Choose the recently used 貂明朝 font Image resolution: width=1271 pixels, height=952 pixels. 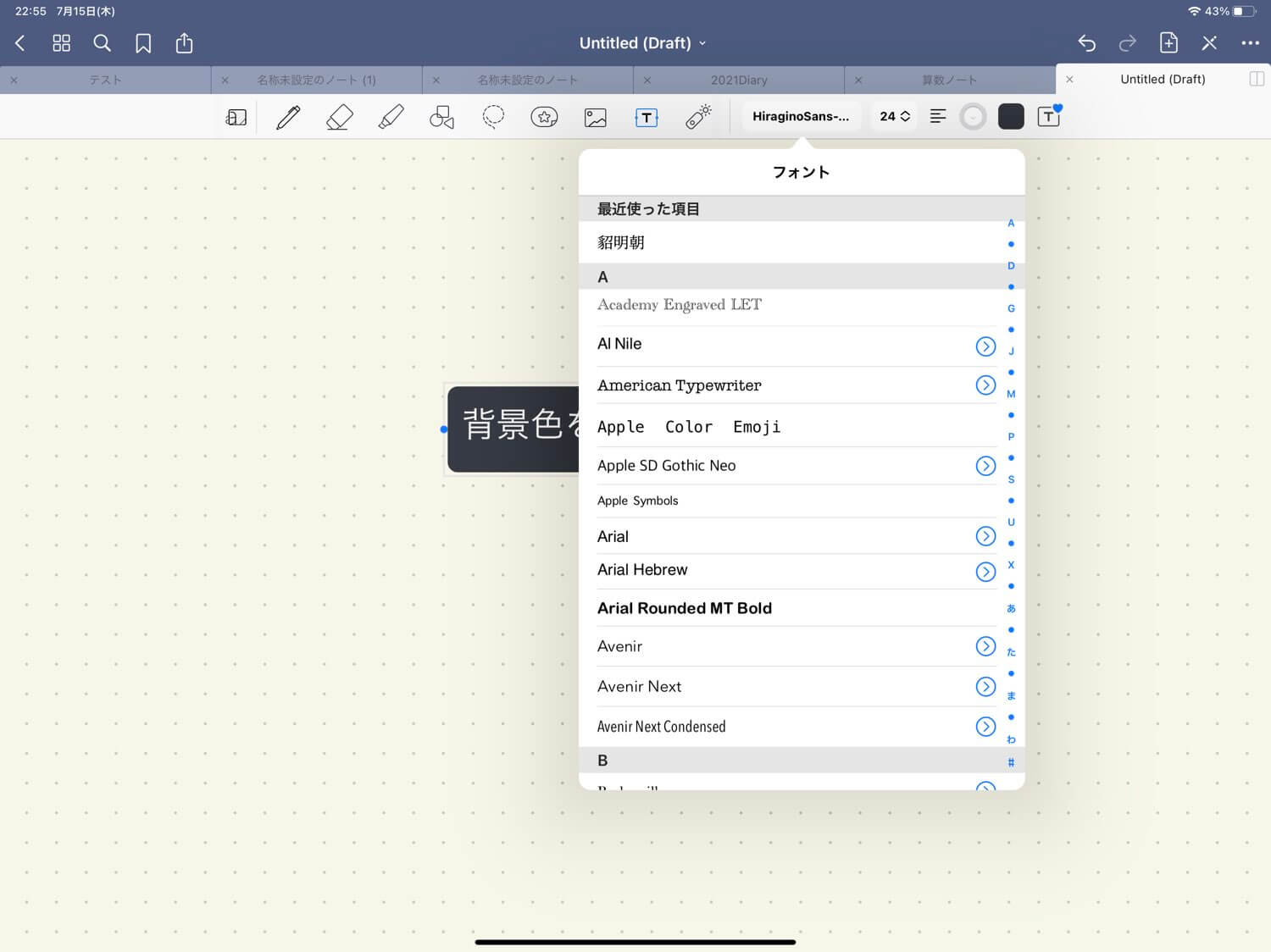[x=788, y=242]
